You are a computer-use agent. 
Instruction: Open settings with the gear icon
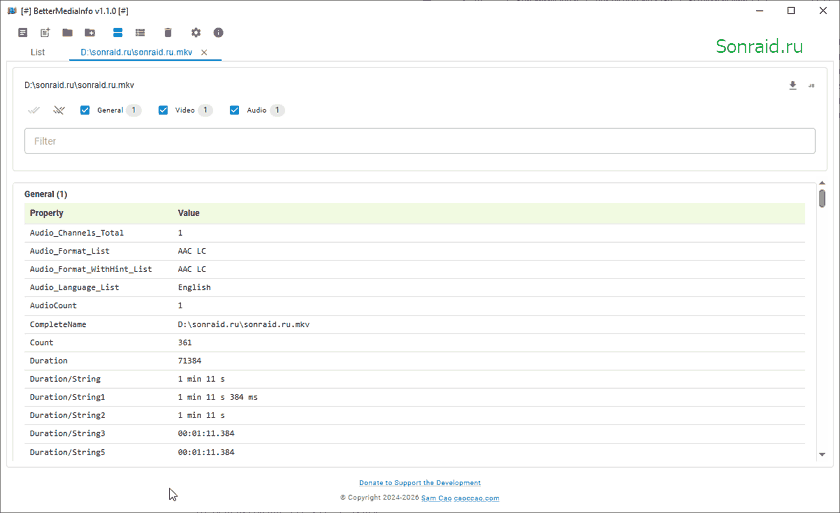pos(196,33)
